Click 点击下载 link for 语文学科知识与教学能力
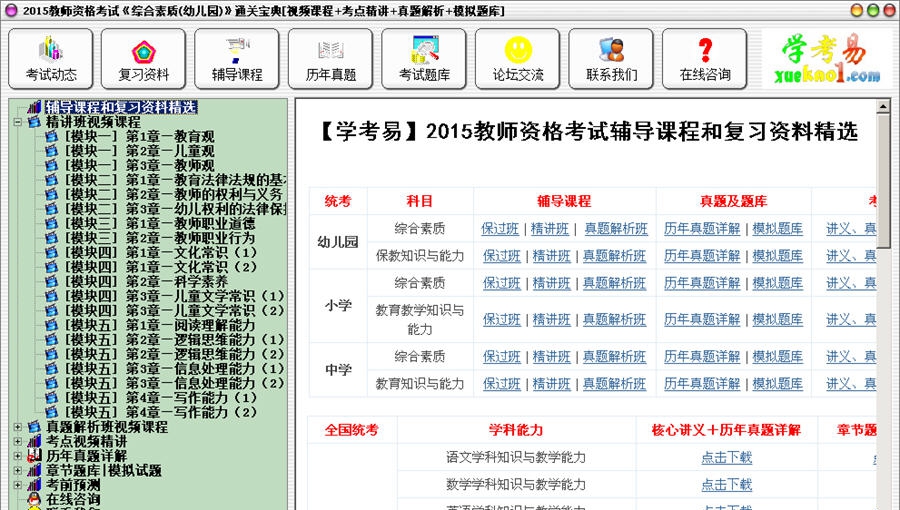 coord(726,458)
